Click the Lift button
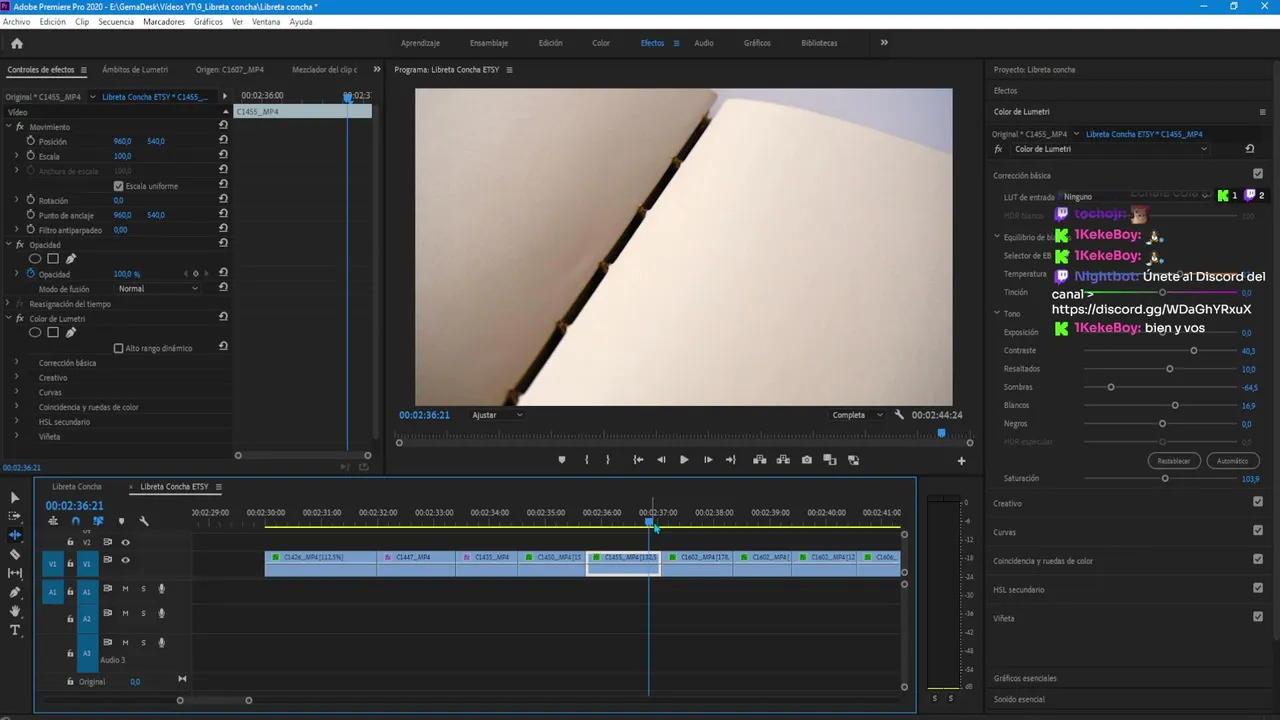Image resolution: width=1280 pixels, height=720 pixels. click(760, 460)
